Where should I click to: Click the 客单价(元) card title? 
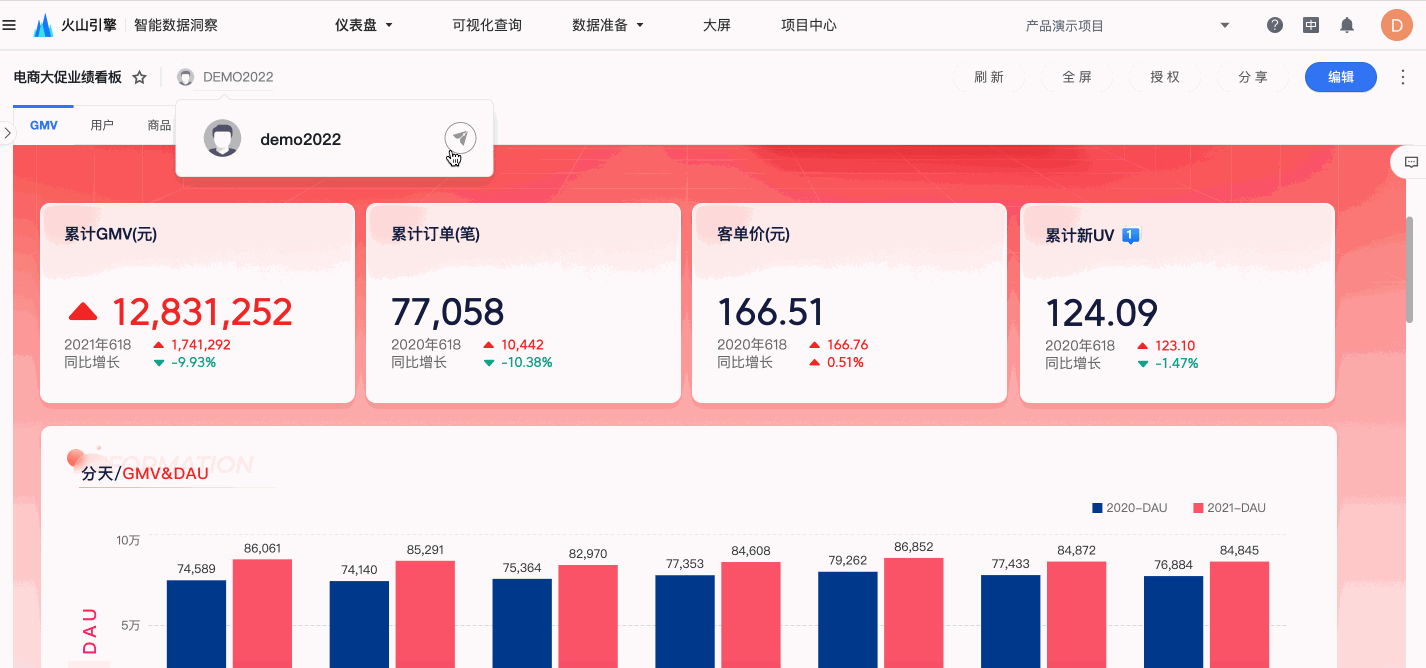[754, 235]
